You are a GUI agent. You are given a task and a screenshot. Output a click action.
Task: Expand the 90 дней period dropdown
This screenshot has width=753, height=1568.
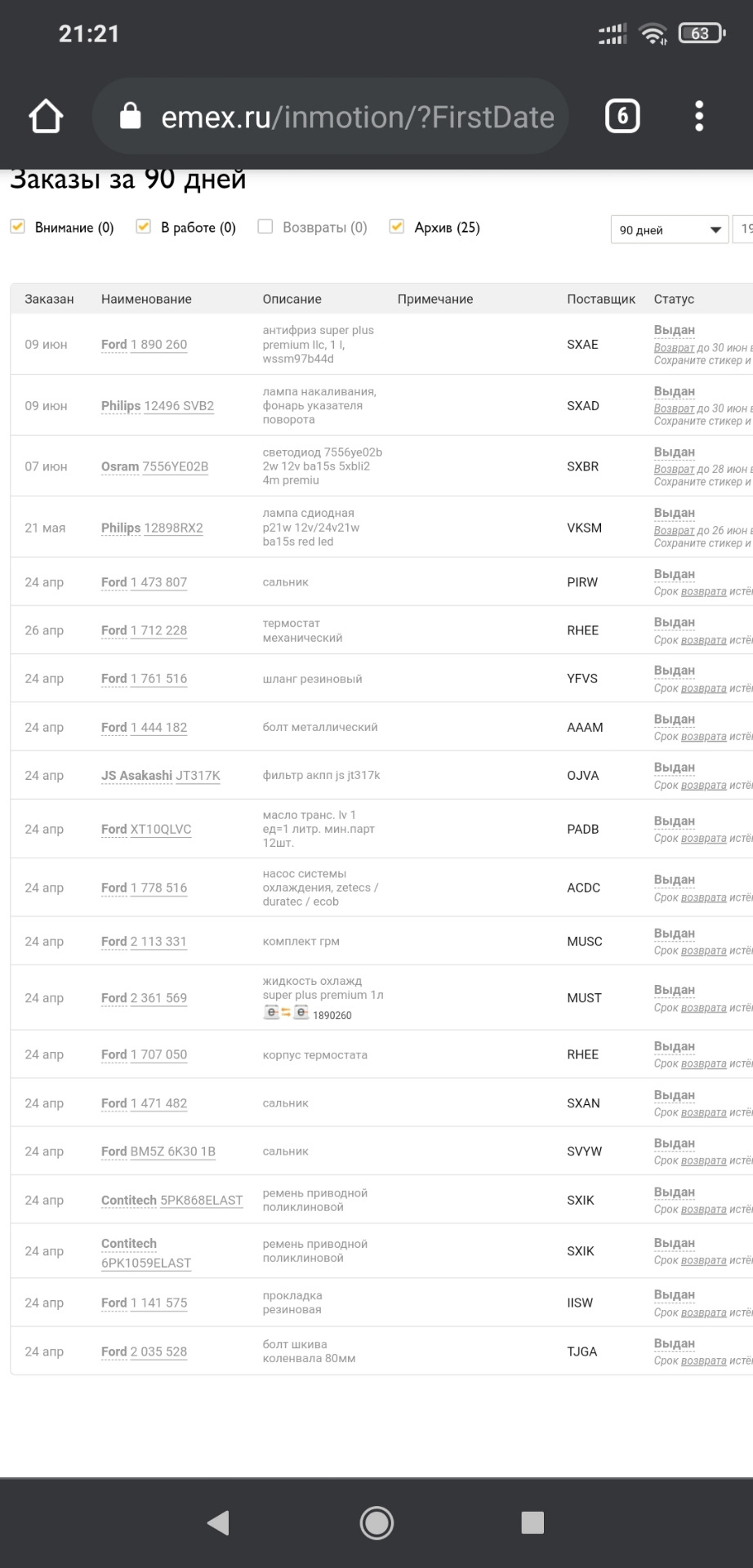click(x=669, y=229)
